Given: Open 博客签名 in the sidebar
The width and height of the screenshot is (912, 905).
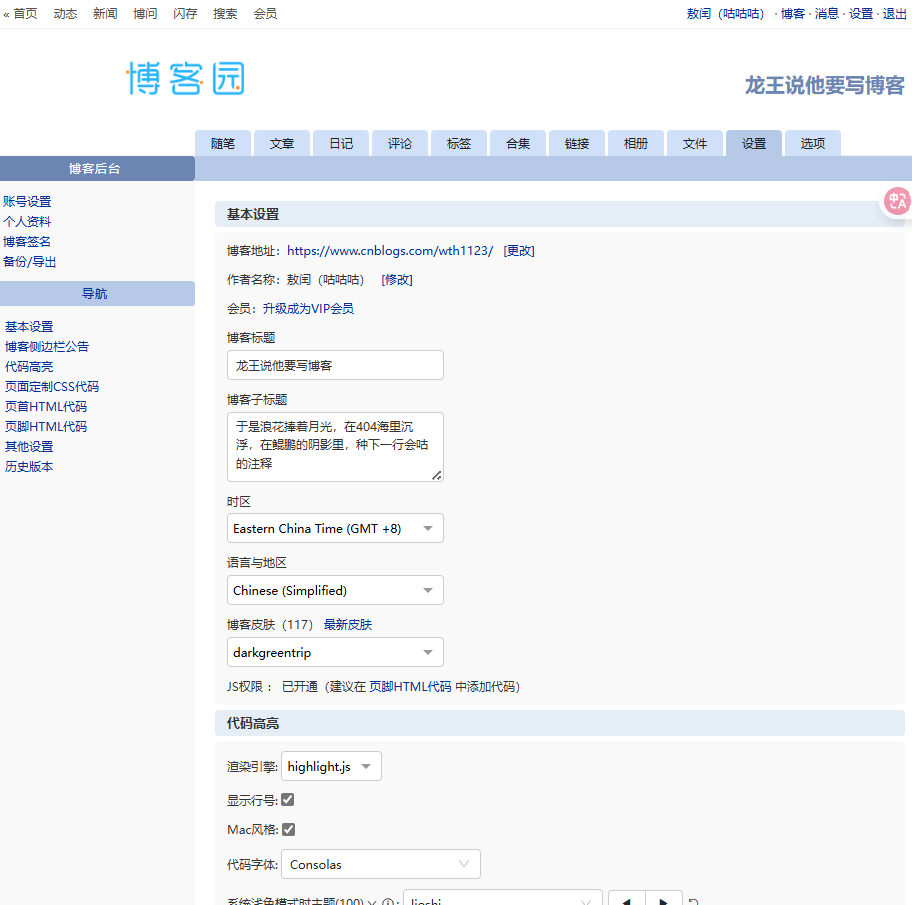Looking at the screenshot, I should [27, 241].
